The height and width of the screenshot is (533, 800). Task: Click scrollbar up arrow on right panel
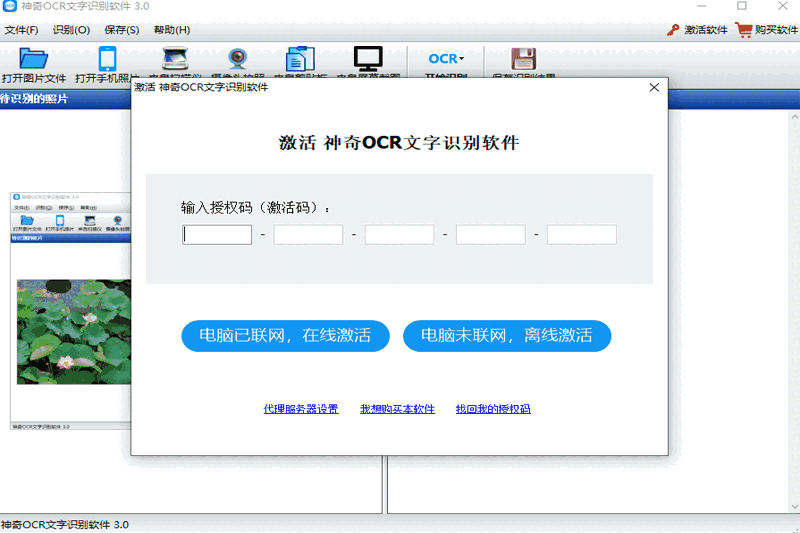[794, 117]
